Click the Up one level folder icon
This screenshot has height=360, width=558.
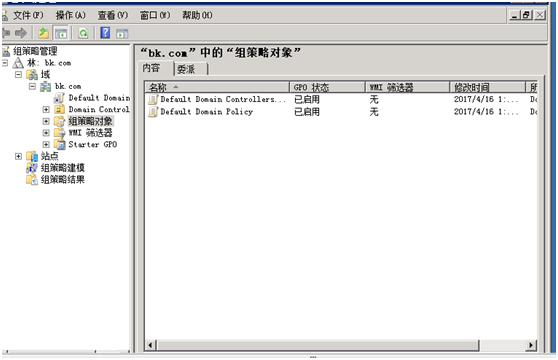[43, 33]
